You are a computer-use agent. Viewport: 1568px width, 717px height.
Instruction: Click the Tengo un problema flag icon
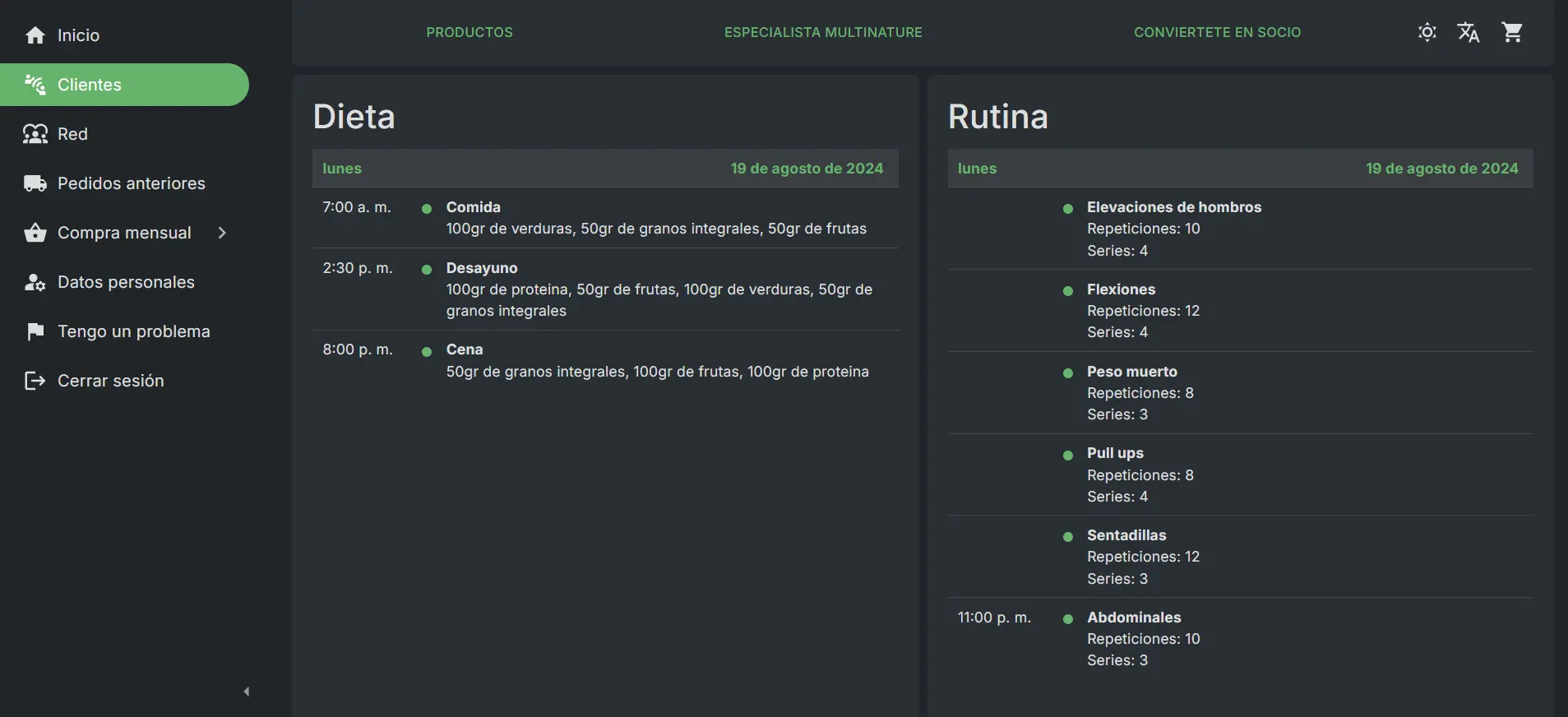tap(35, 331)
